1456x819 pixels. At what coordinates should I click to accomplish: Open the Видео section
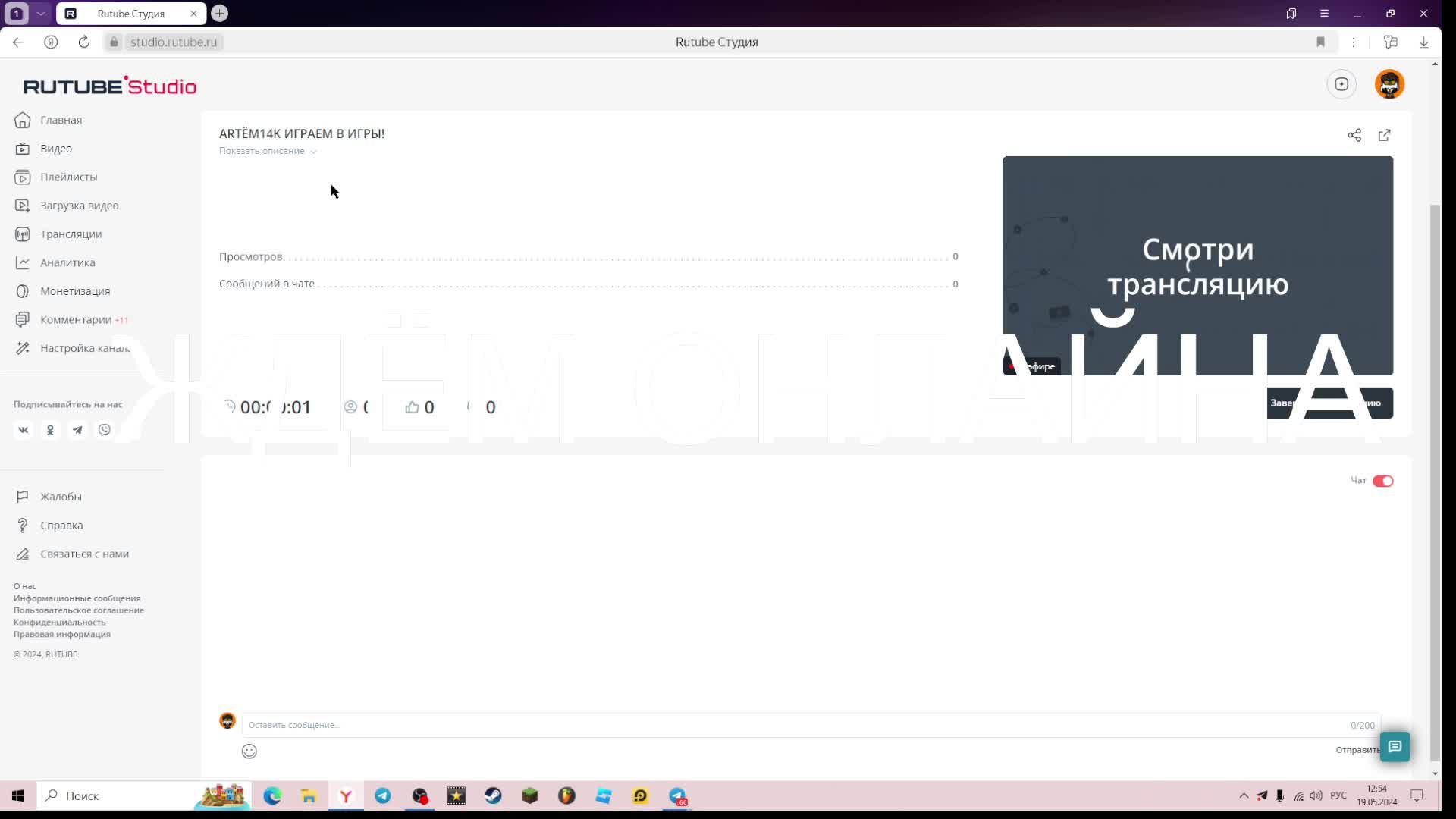(56, 149)
